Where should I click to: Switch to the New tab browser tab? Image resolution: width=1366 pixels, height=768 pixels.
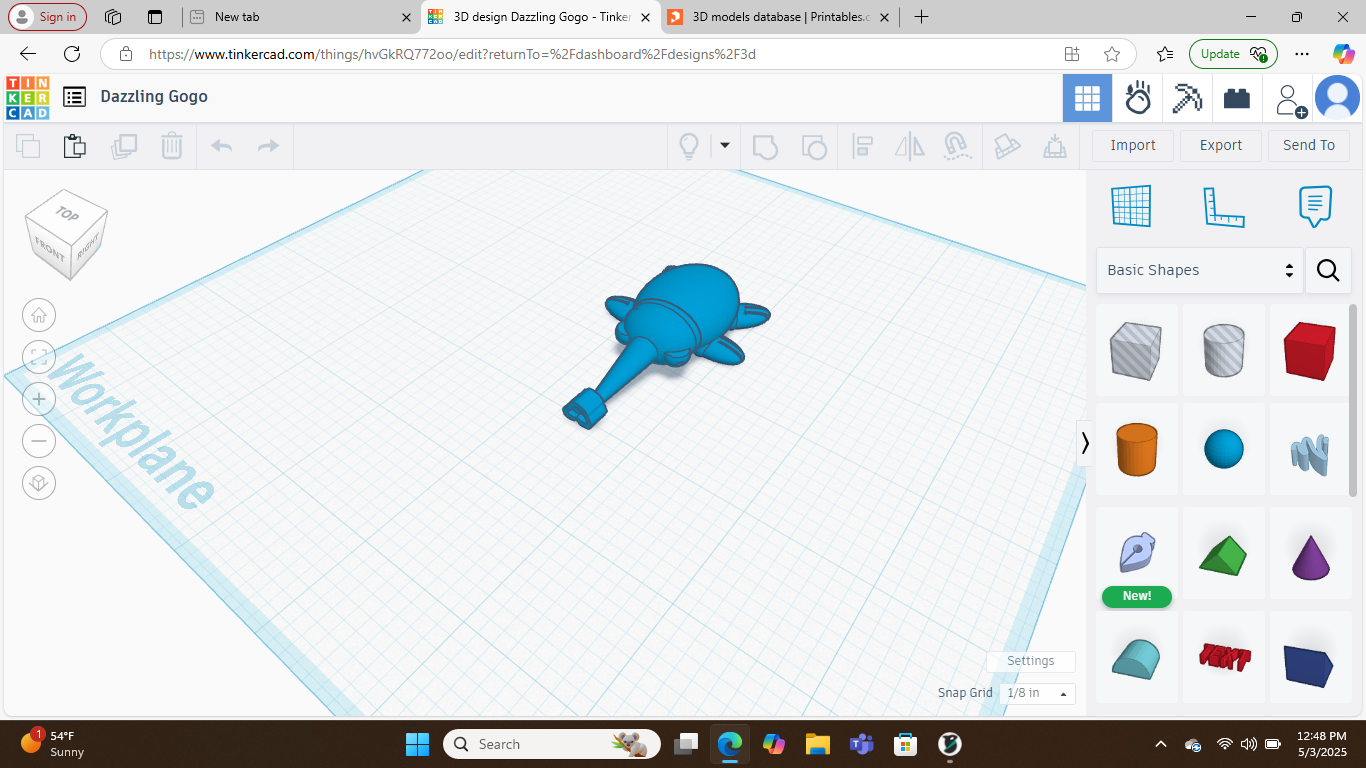[300, 17]
